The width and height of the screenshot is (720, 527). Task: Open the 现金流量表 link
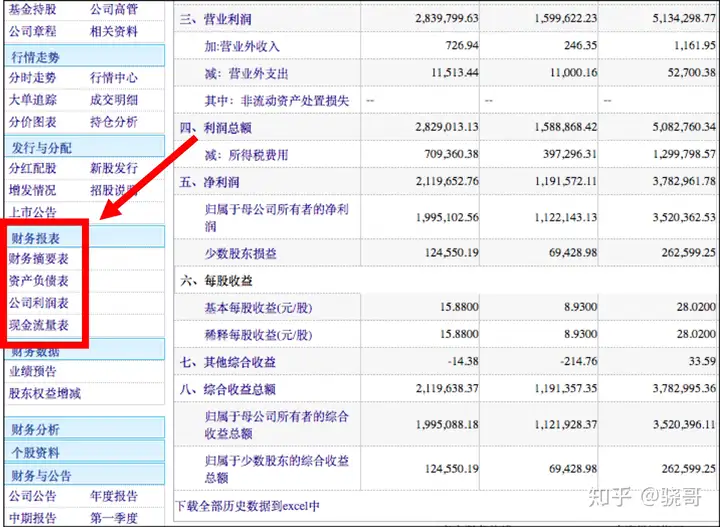click(39, 325)
